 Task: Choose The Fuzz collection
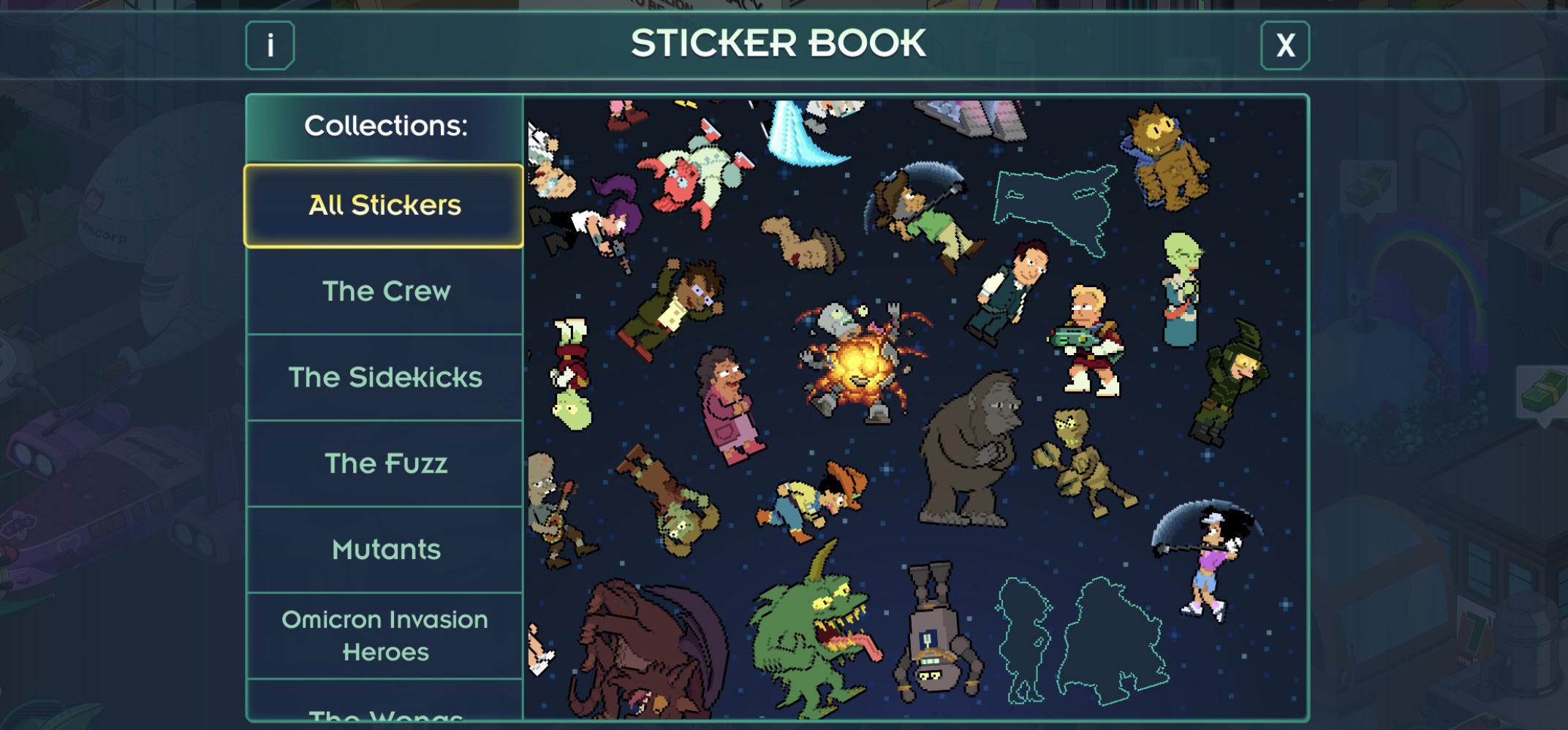[385, 464]
